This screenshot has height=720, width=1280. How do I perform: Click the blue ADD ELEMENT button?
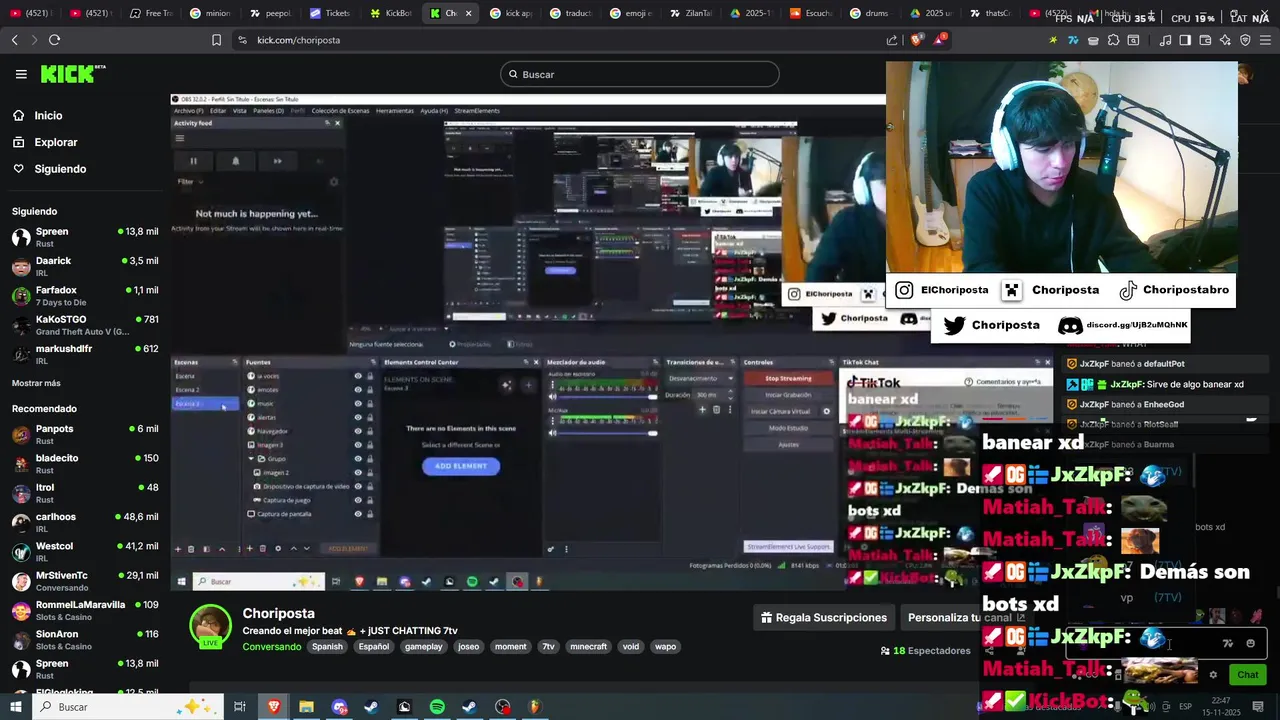pyautogui.click(x=460, y=466)
